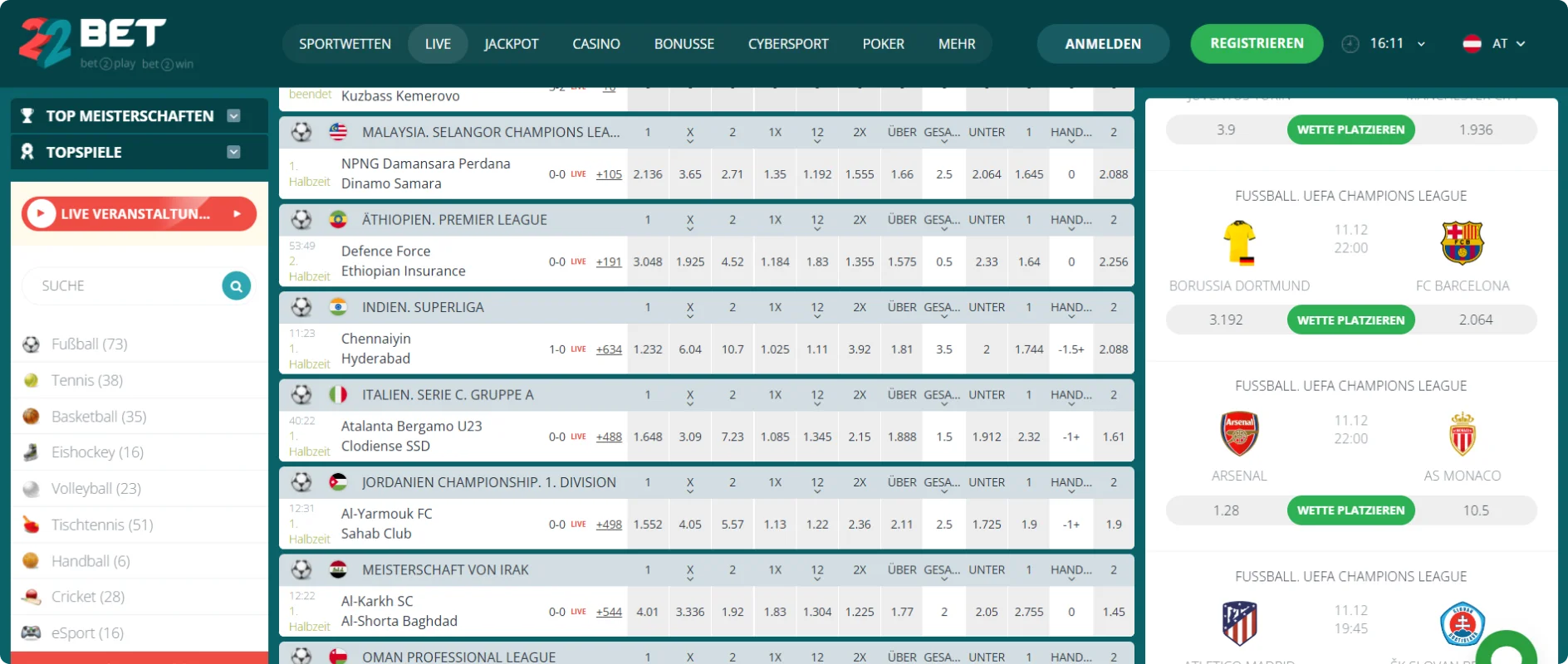Viewport: 1568px width, 664px height.
Task: Select odds 1.232 for Chennaiyin win
Action: point(648,349)
